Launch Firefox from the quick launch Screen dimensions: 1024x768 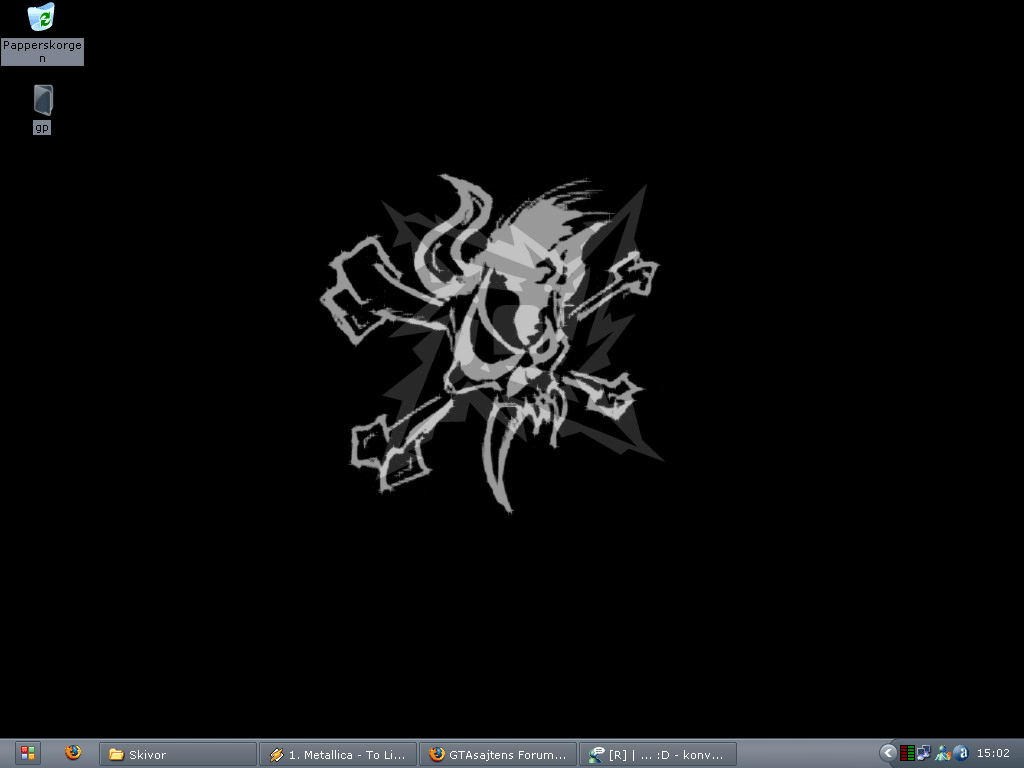[x=73, y=753]
